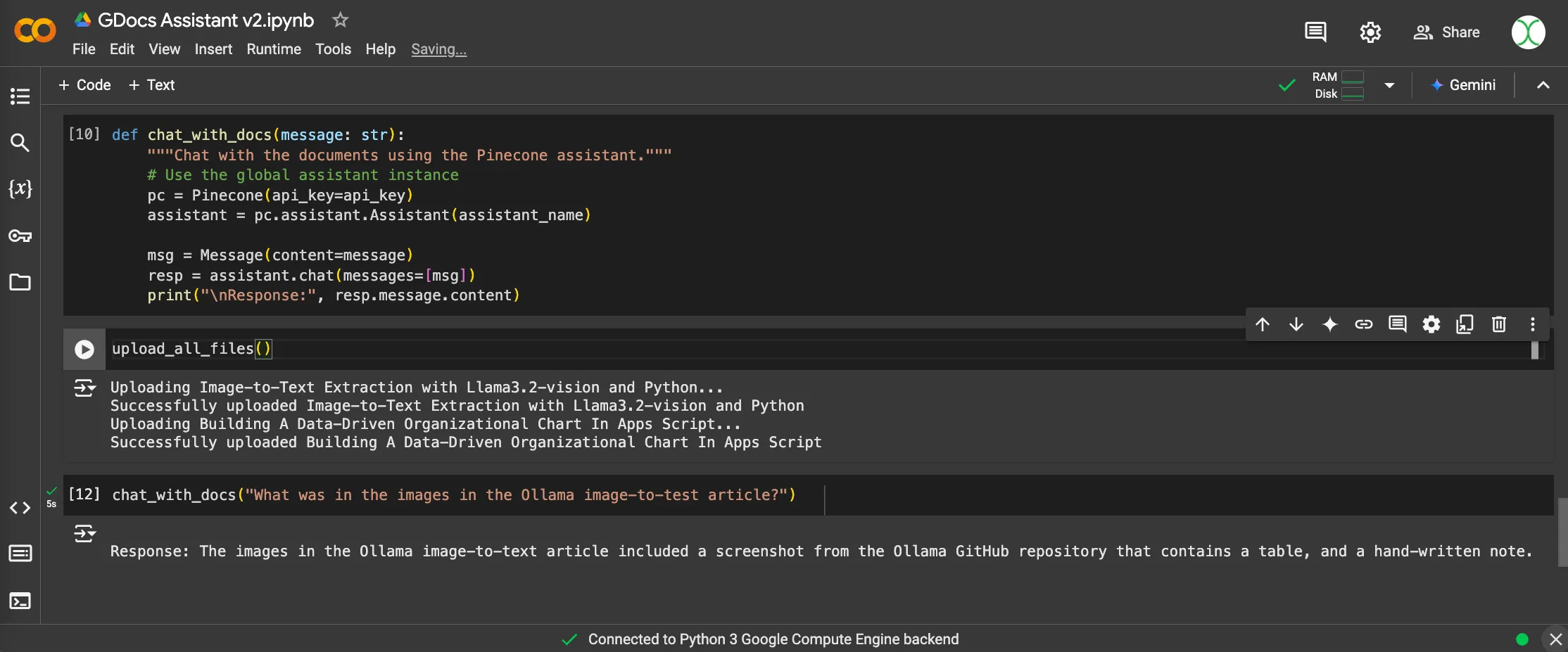1568x652 pixels.
Task: Toggle output view for upload_all_files cell
Action: point(84,388)
